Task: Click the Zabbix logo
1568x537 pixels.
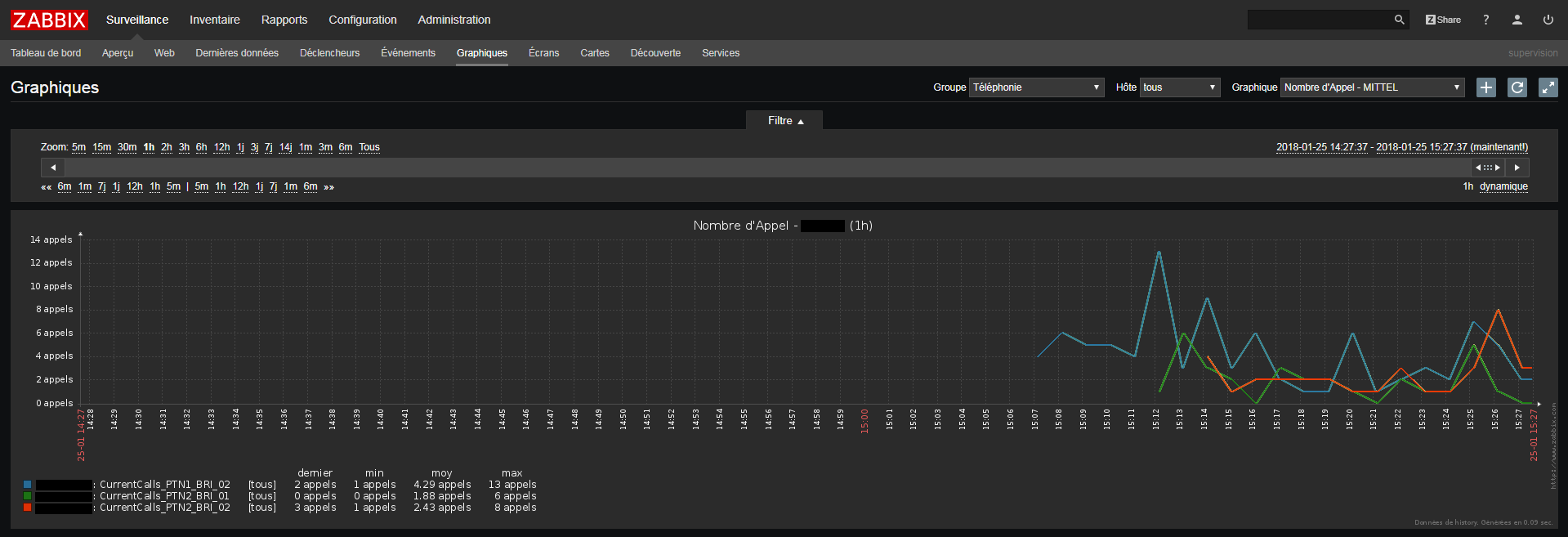Action: click(x=49, y=20)
